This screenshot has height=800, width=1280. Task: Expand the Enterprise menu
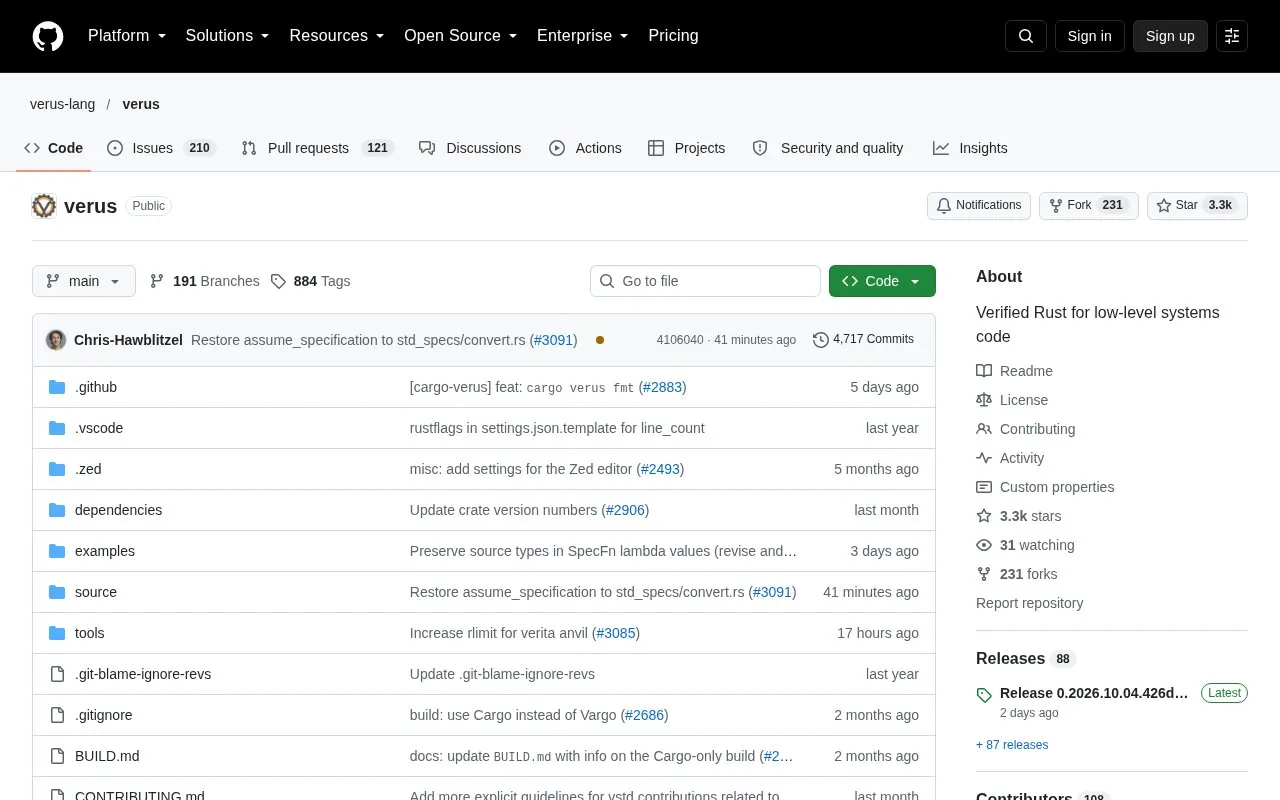click(x=582, y=36)
